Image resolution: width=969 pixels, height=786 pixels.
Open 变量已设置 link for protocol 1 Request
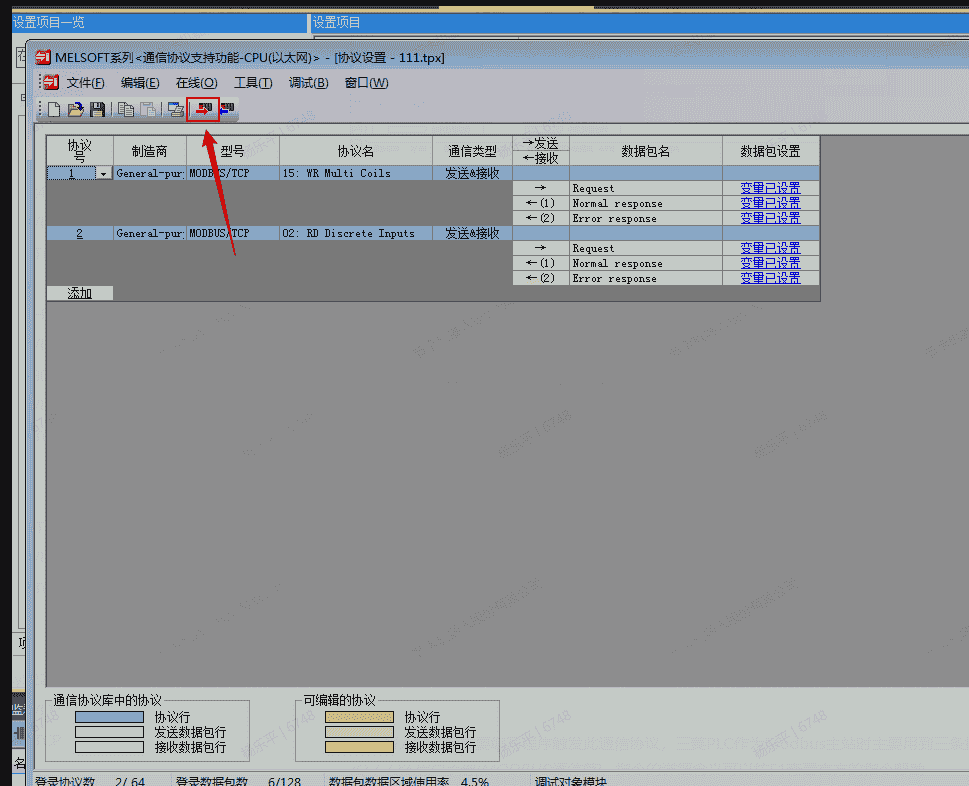point(770,188)
